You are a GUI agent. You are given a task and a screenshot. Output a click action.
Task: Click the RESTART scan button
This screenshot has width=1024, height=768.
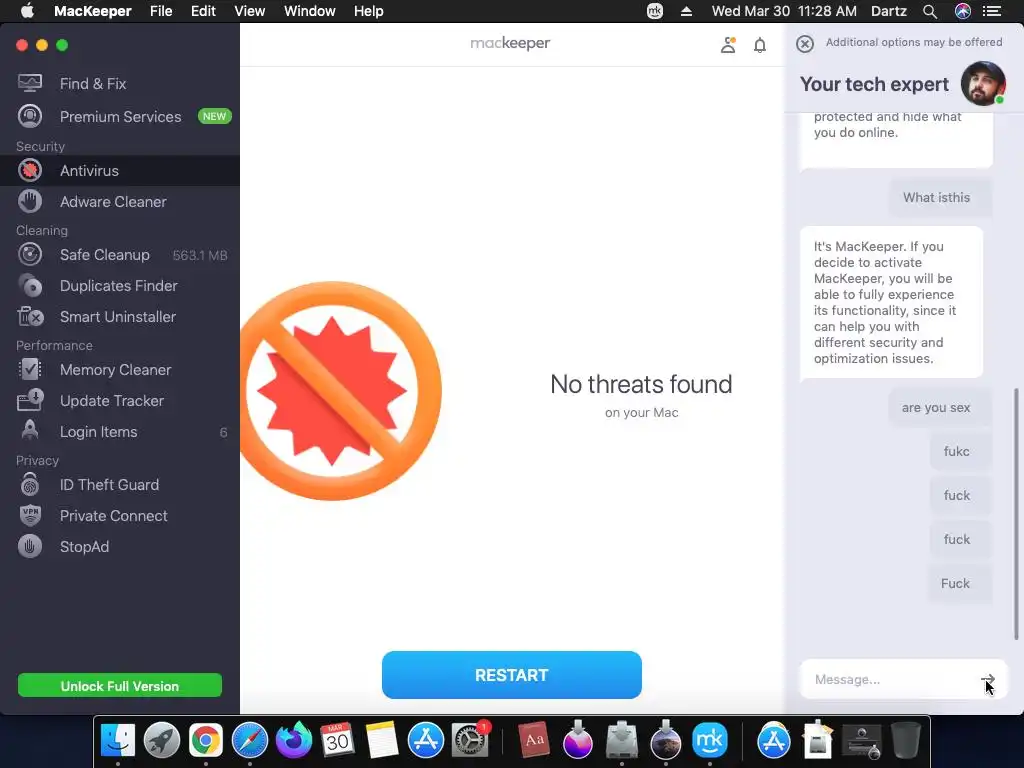[x=511, y=675]
